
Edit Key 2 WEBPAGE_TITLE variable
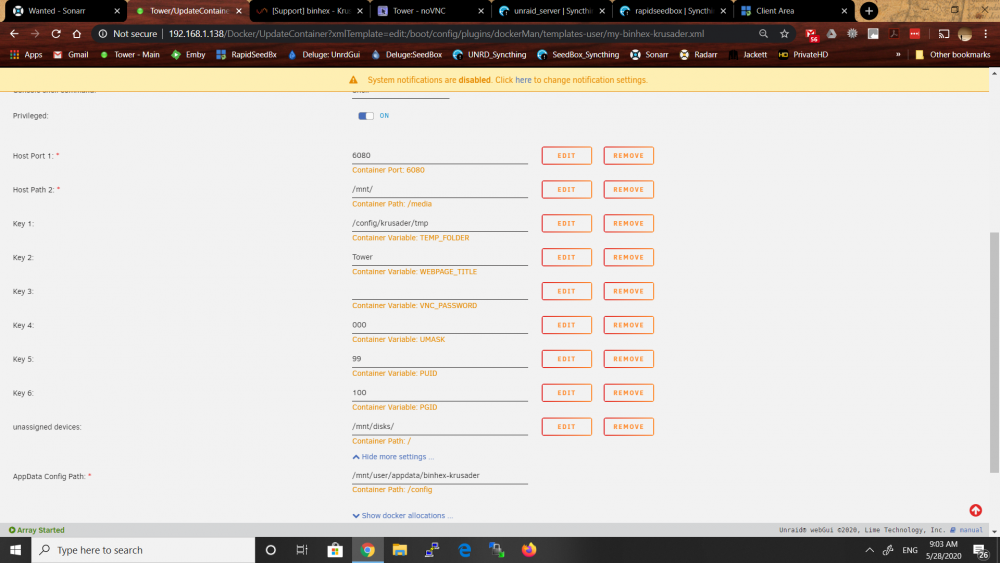(566, 257)
